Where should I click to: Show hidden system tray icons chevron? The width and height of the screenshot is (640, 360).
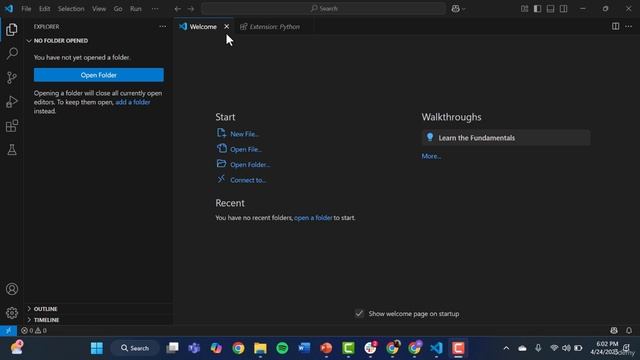[506, 348]
